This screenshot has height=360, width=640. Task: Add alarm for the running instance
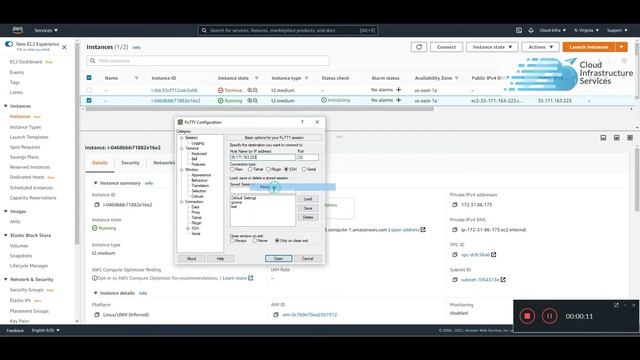point(398,100)
